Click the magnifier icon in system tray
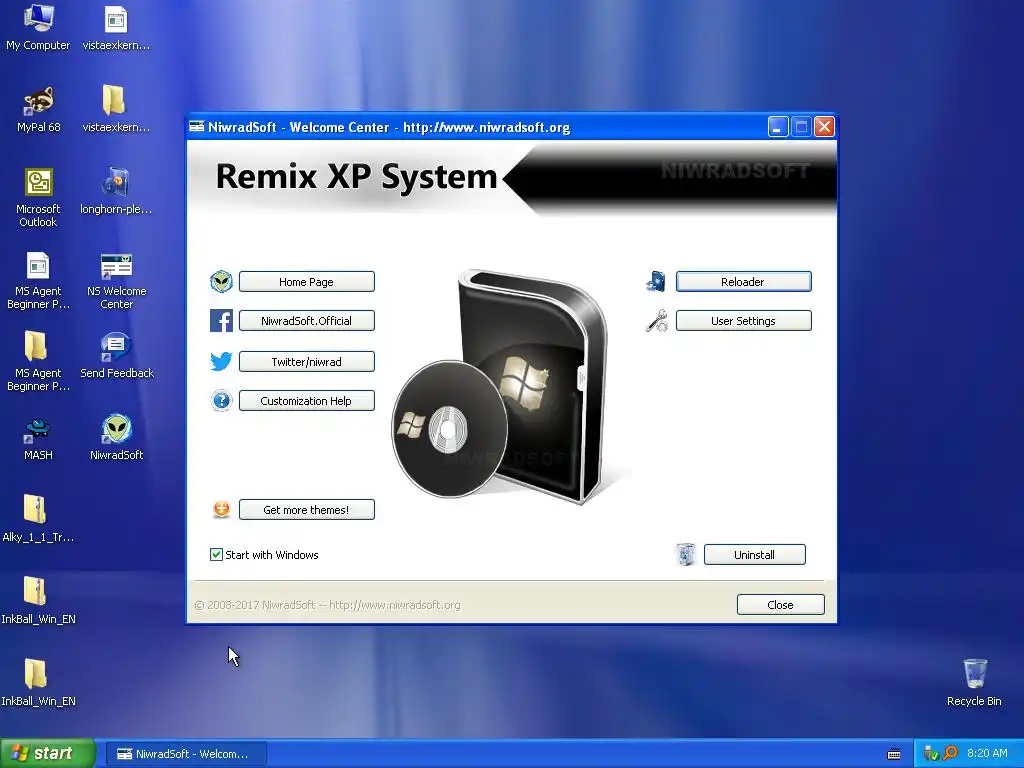 click(950, 753)
